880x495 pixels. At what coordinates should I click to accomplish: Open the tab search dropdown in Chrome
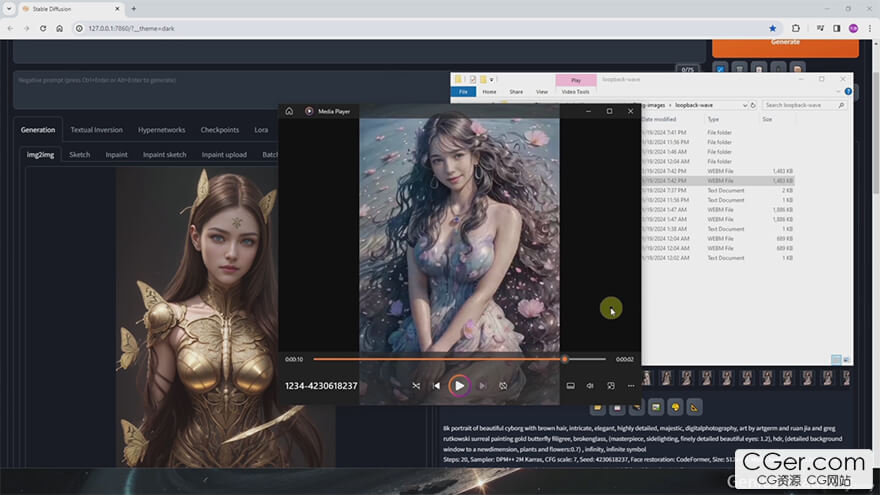pyautogui.click(x=9, y=8)
